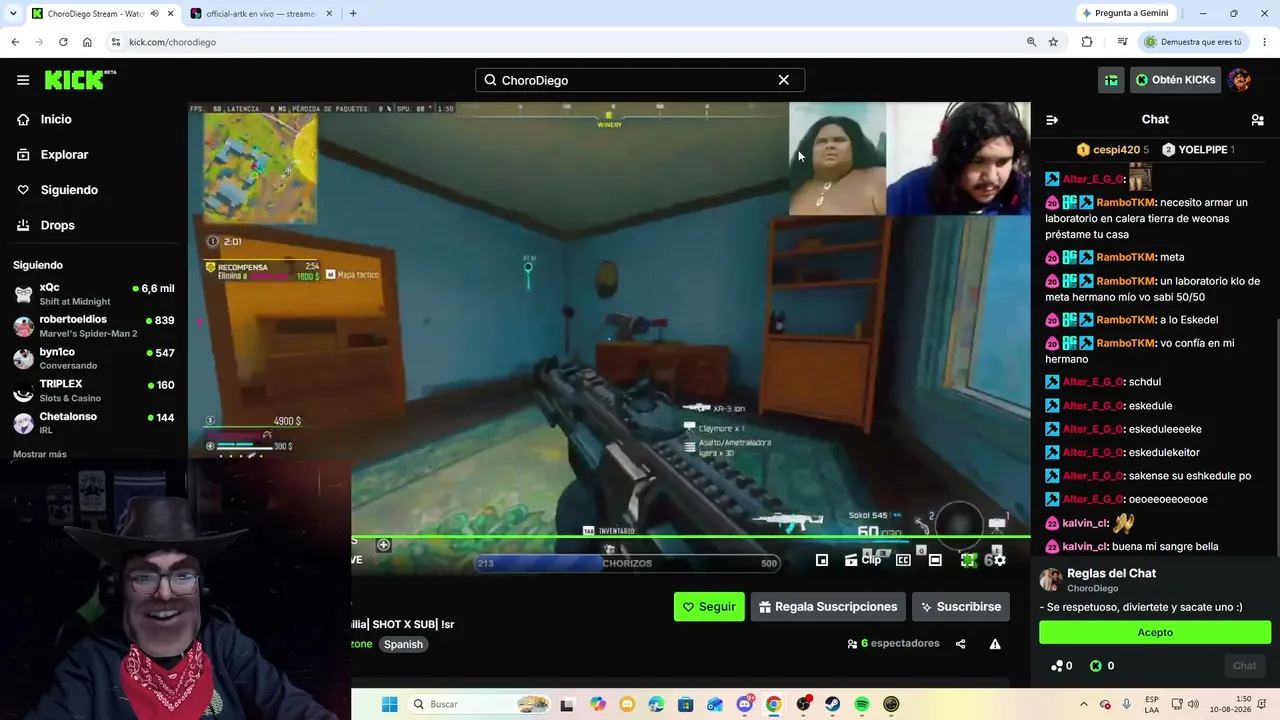Accept the chat rules with Acepto
Image resolution: width=1280 pixels, height=720 pixels.
point(1155,632)
